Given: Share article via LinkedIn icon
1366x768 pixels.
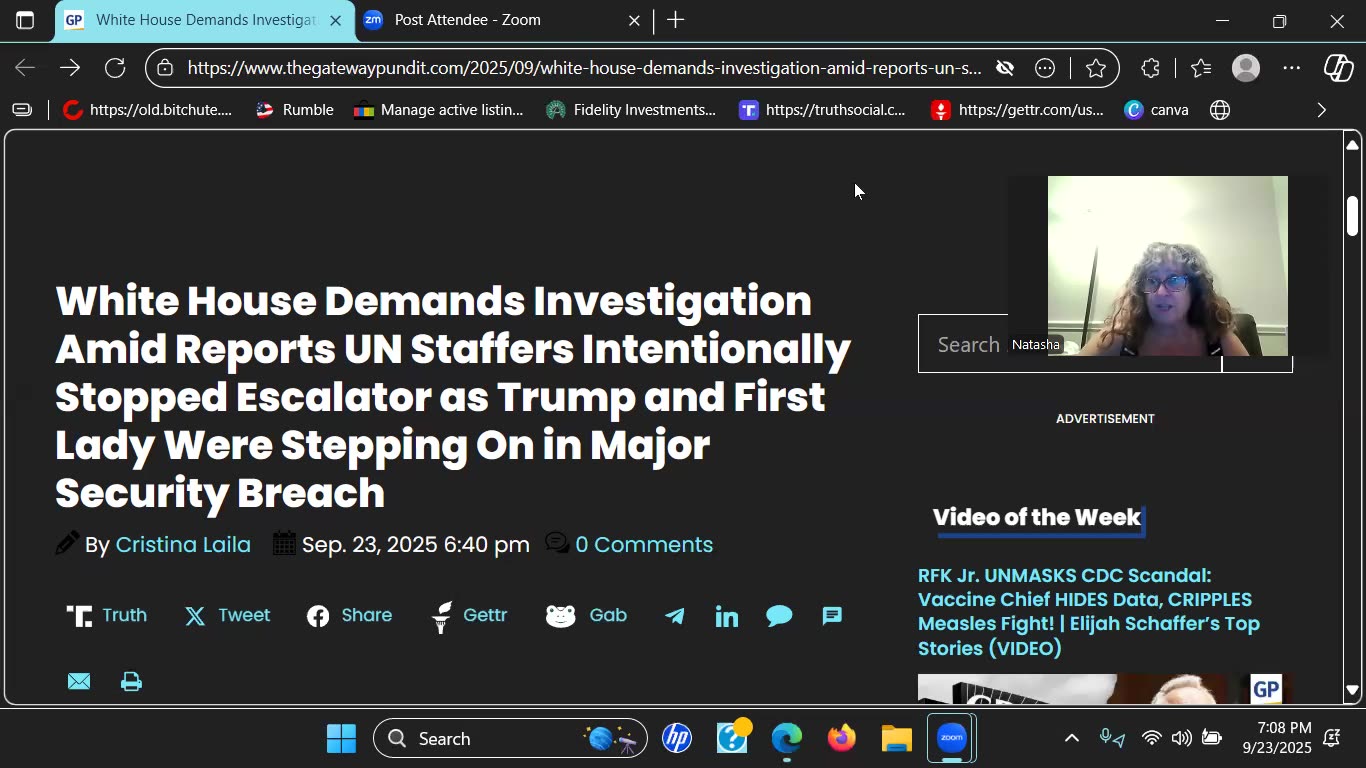Looking at the screenshot, I should [727, 616].
